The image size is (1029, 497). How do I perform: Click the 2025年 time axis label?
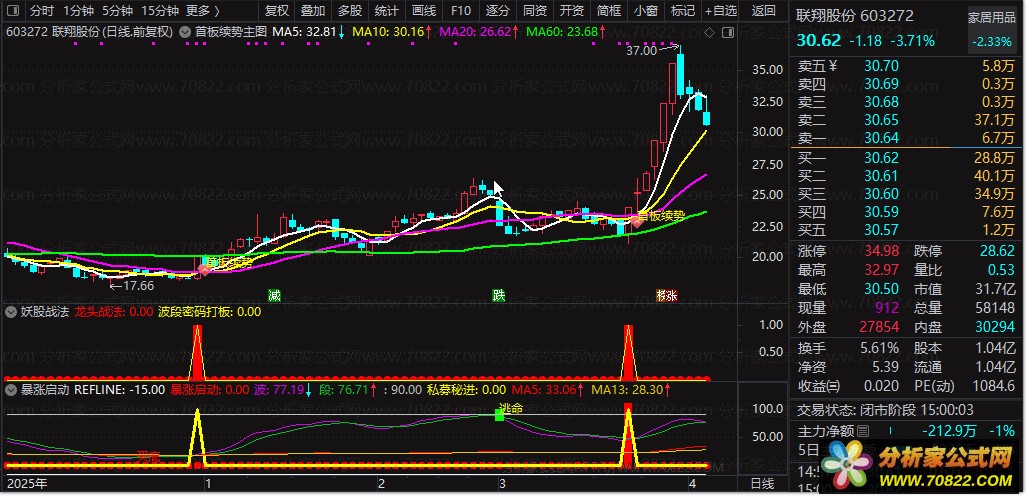point(27,485)
